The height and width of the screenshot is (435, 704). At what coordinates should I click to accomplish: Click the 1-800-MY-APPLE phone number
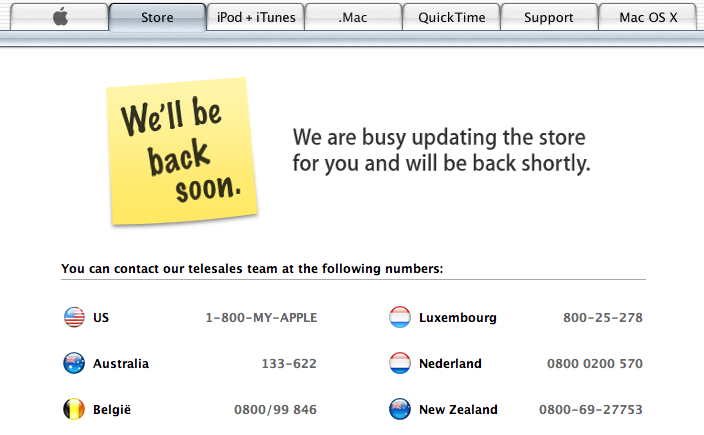[x=261, y=318]
